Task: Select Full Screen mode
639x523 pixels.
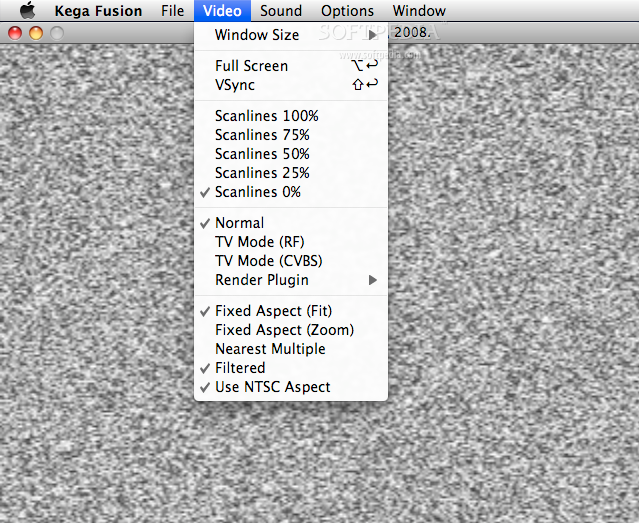Action: click(x=291, y=66)
